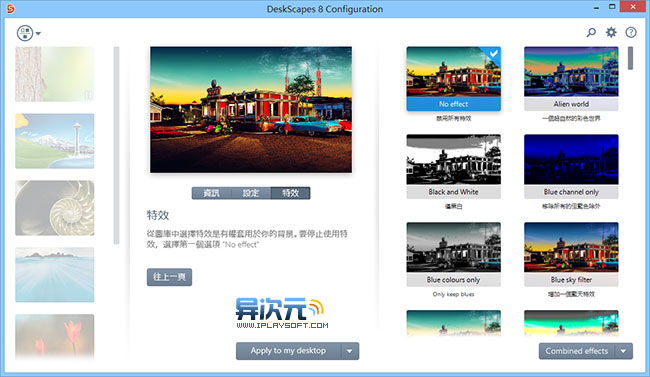Viewport: 650px width, 377px height.
Task: Maximize the DeskScapes window
Action: point(612,7)
